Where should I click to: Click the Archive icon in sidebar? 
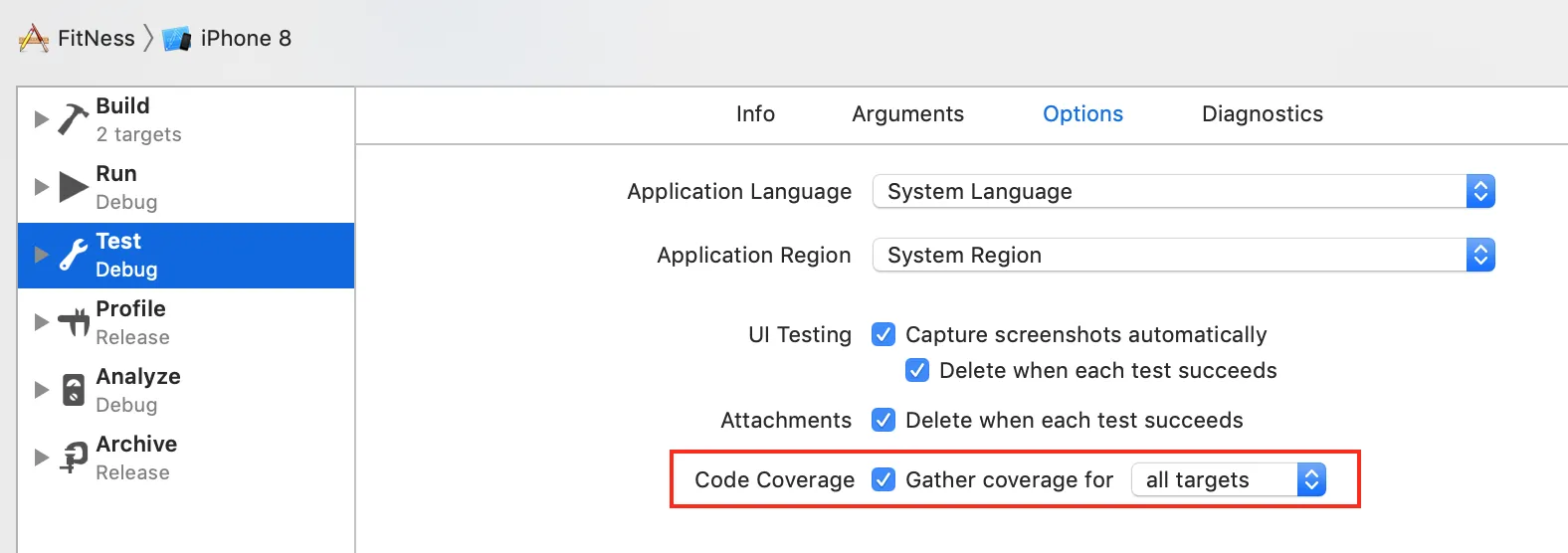73,458
